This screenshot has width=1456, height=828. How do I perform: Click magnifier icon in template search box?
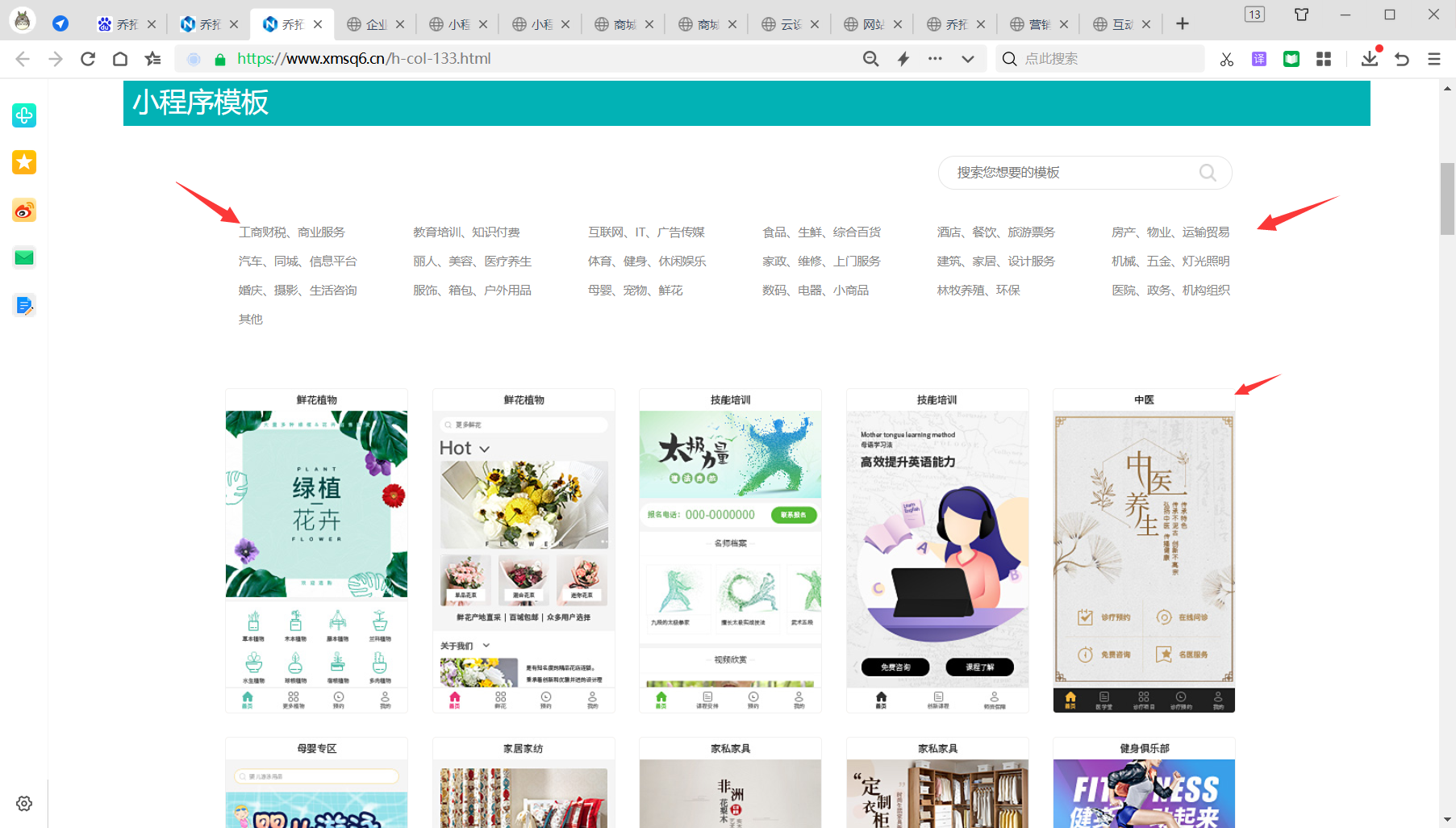pos(1207,173)
